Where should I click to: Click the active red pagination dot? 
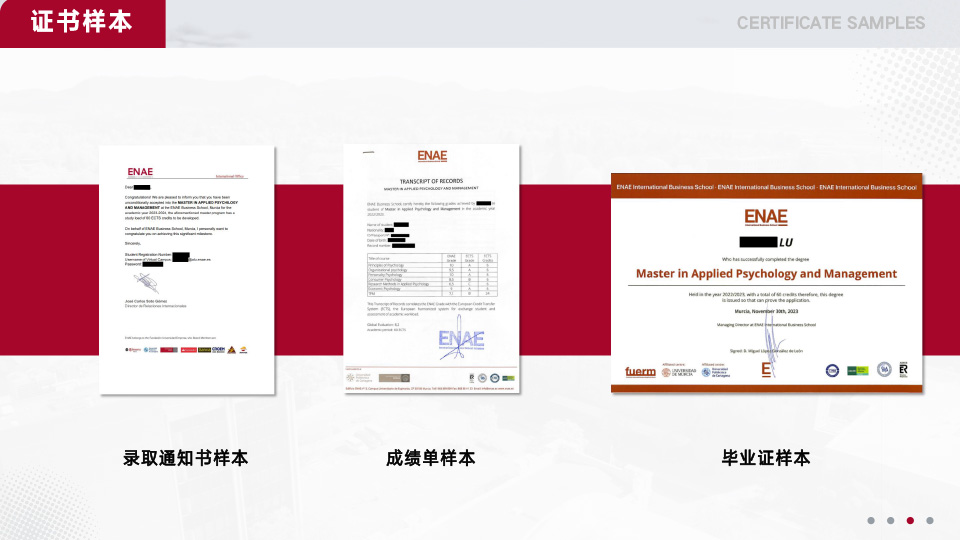[910, 520]
